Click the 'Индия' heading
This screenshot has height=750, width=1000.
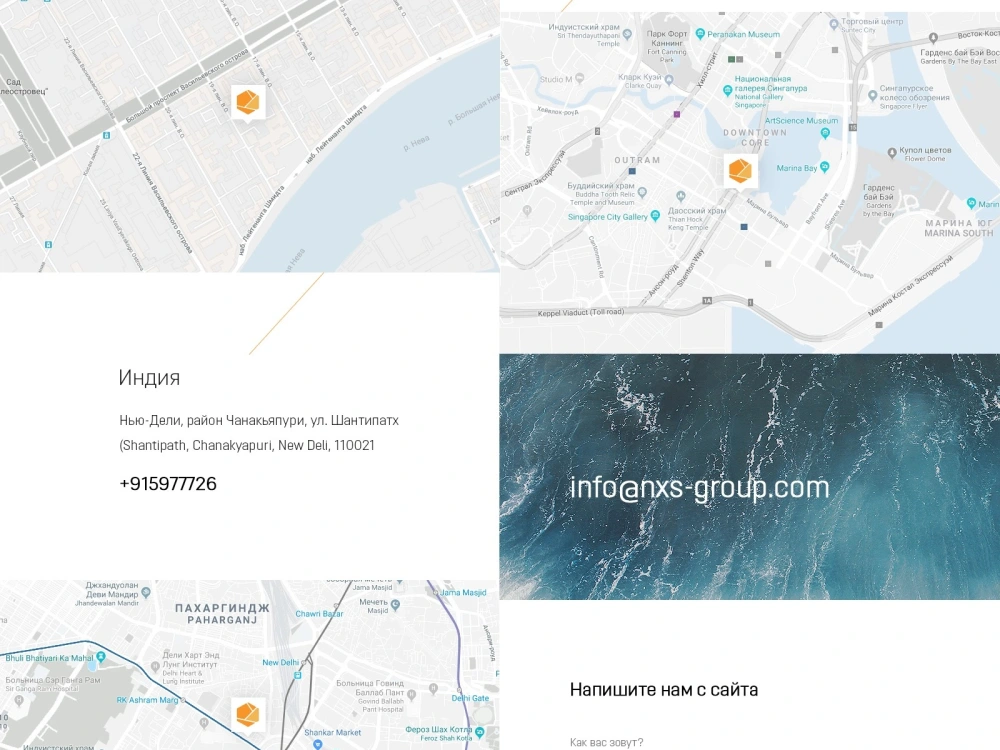(x=149, y=378)
